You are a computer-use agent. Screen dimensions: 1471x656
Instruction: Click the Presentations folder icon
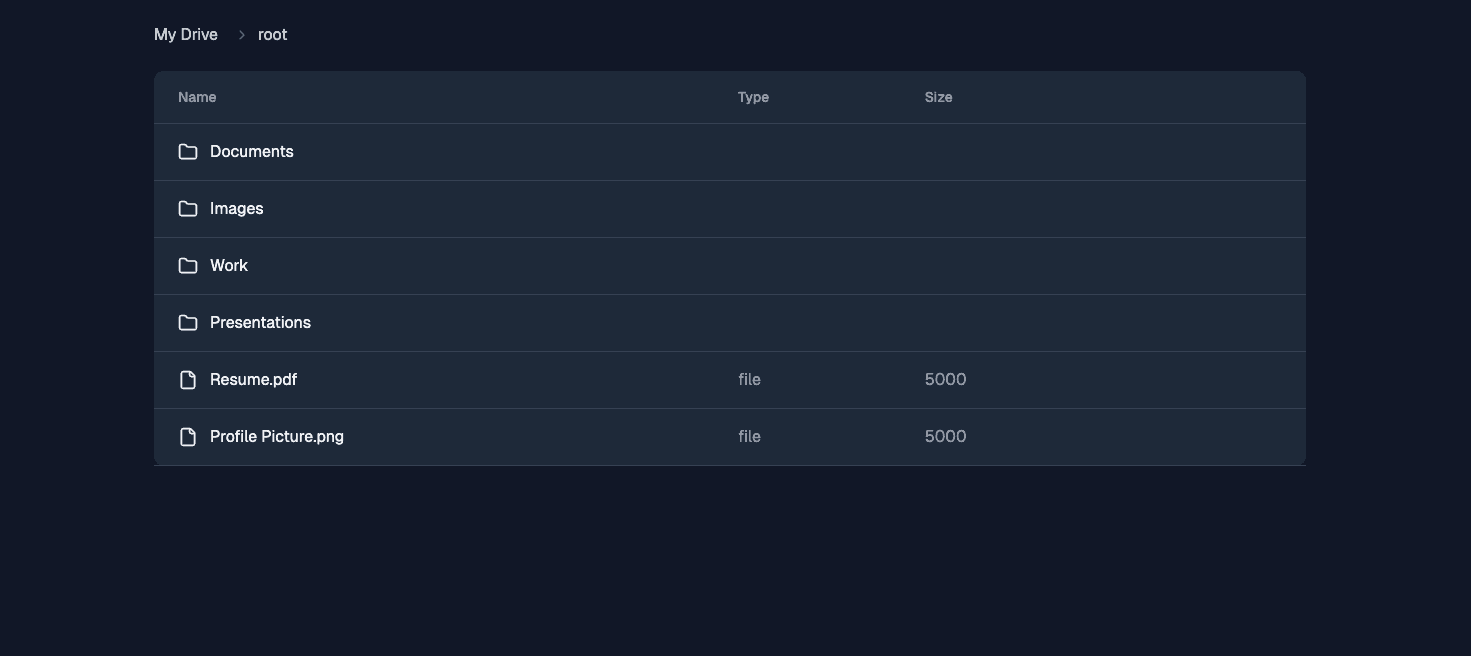point(188,323)
